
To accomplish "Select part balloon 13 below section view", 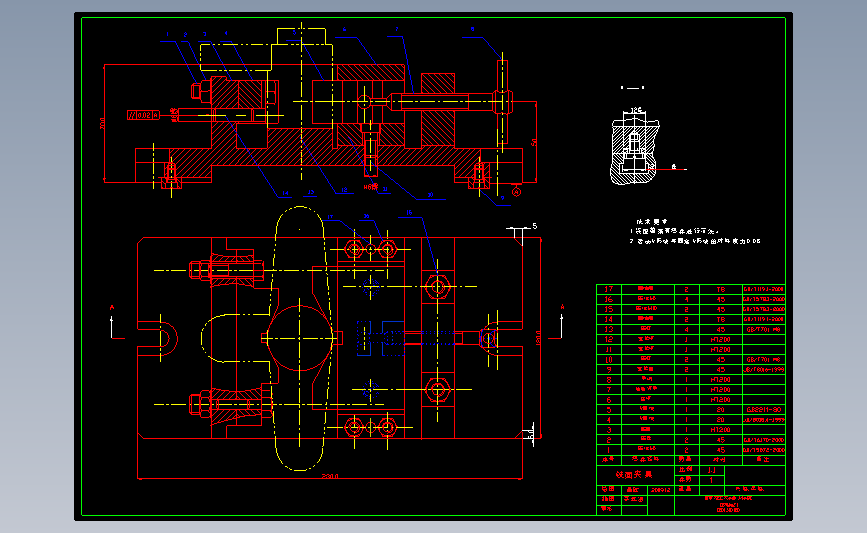I will (x=311, y=193).
